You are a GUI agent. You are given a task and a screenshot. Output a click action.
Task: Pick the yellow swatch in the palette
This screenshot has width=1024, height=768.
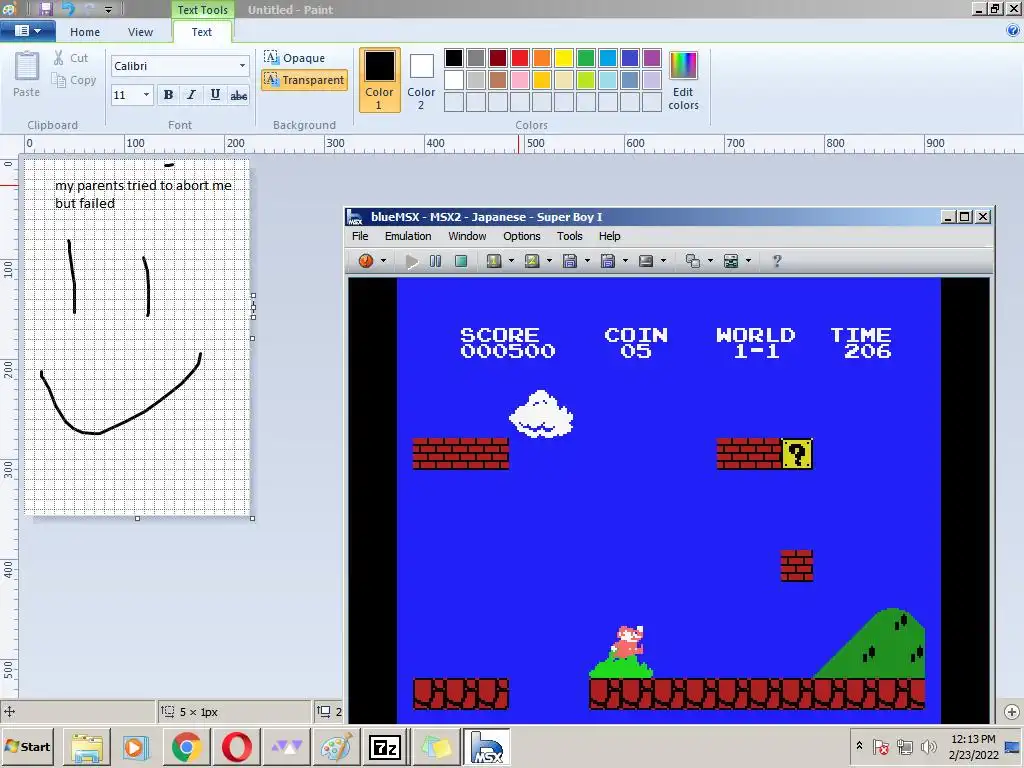[x=564, y=58]
